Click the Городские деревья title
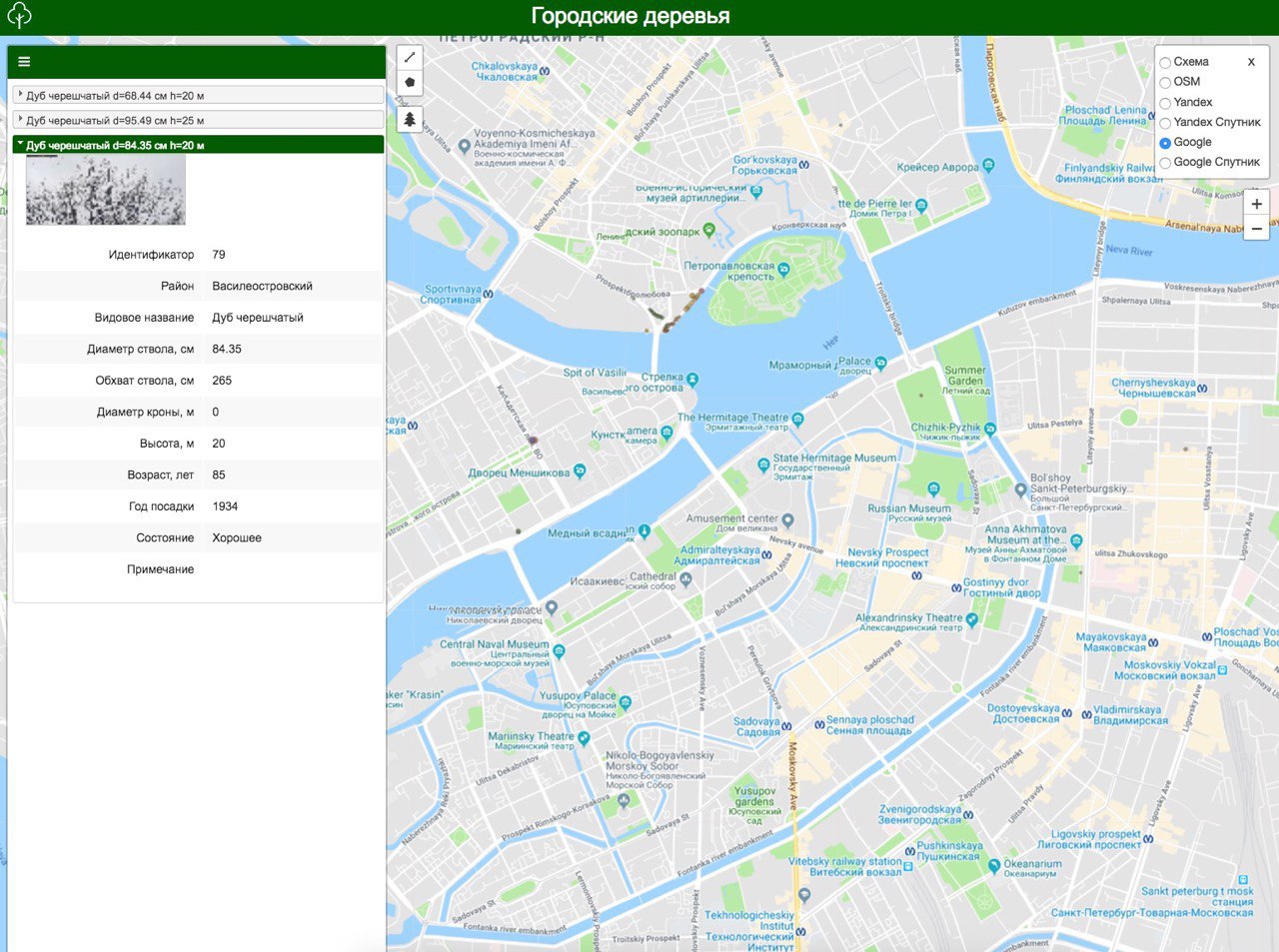The image size is (1279, 952). click(x=631, y=16)
